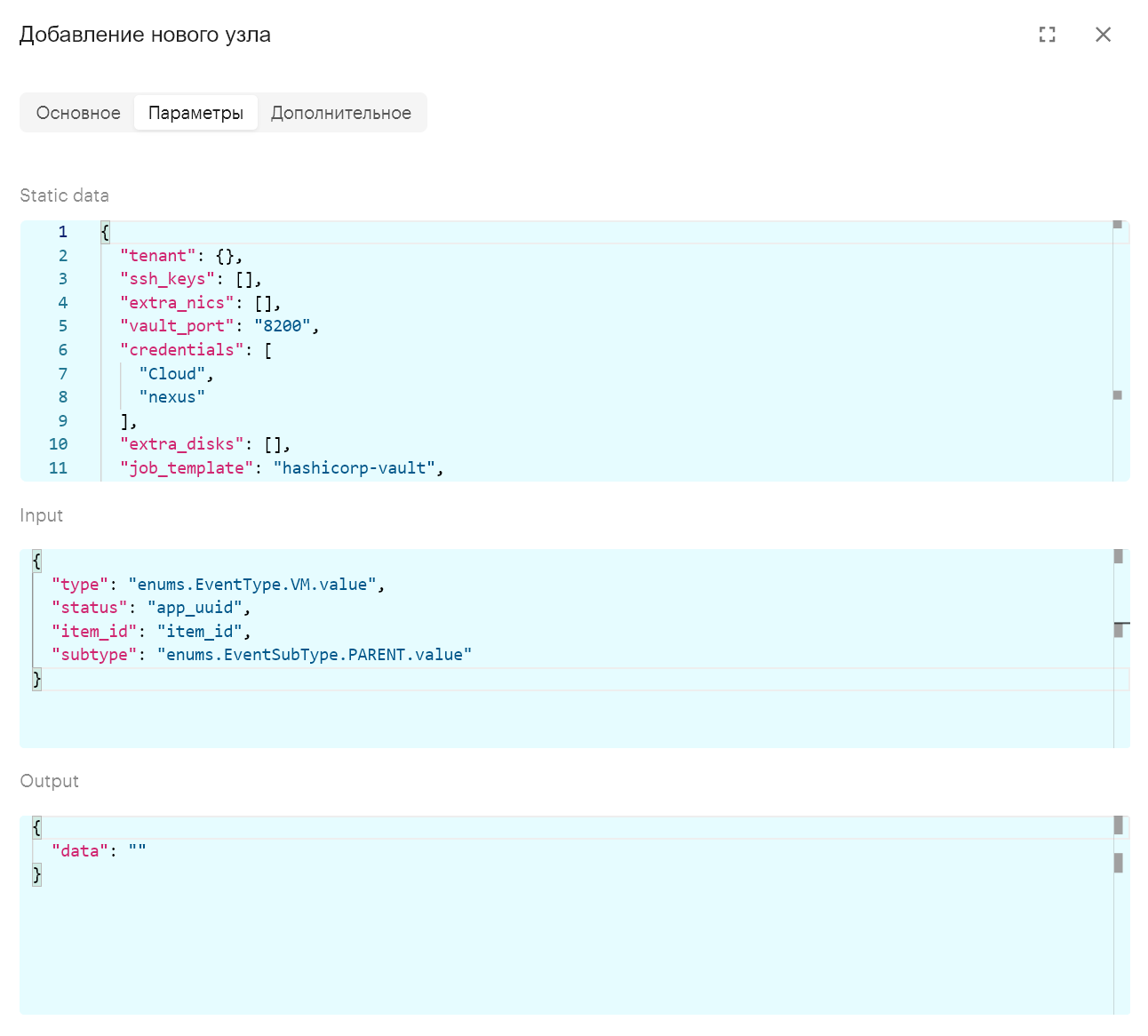Click the "item_id" key in Input
Image resolution: width=1148 pixels, height=1036 pixels.
[94, 632]
